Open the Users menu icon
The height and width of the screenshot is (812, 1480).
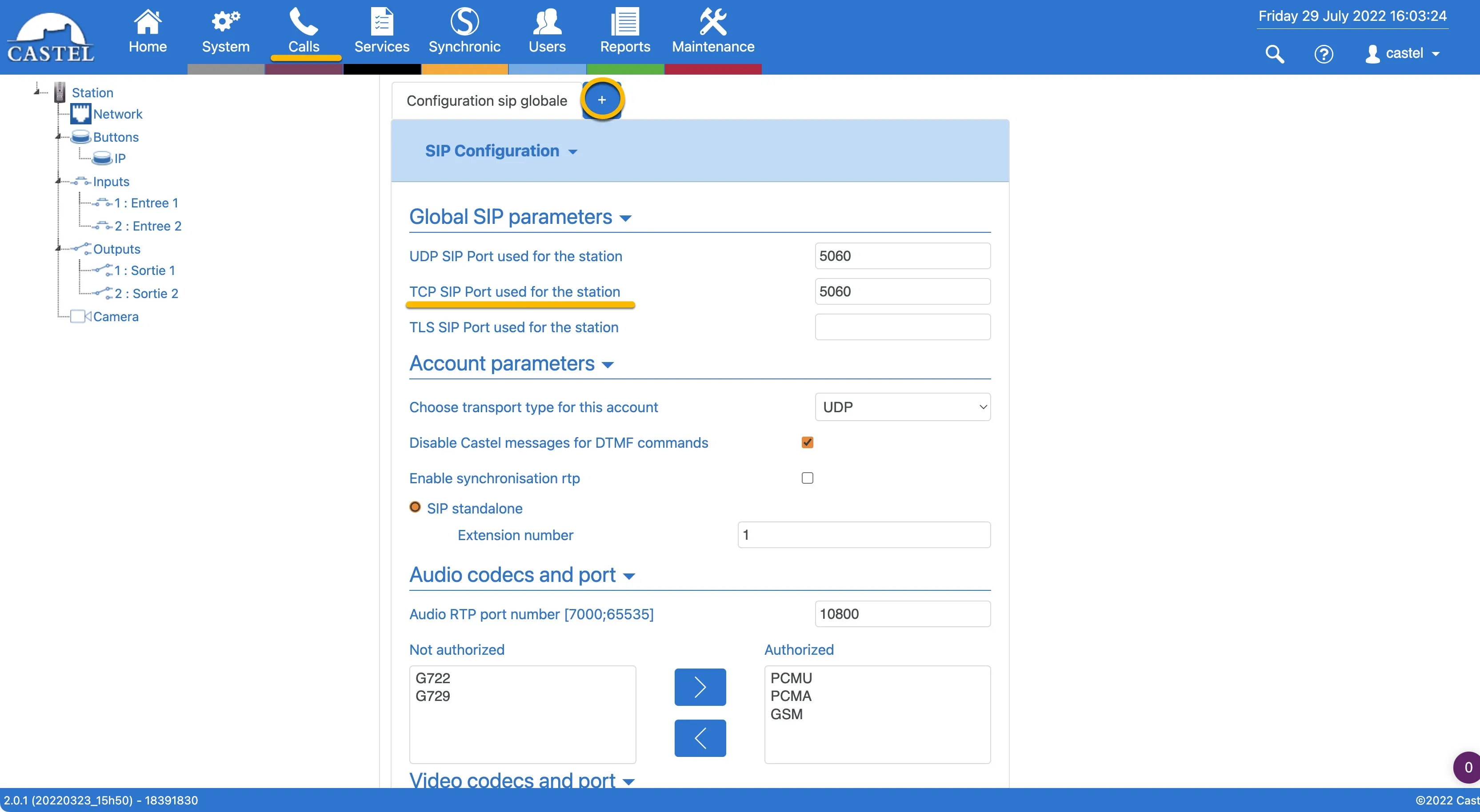pos(547,32)
